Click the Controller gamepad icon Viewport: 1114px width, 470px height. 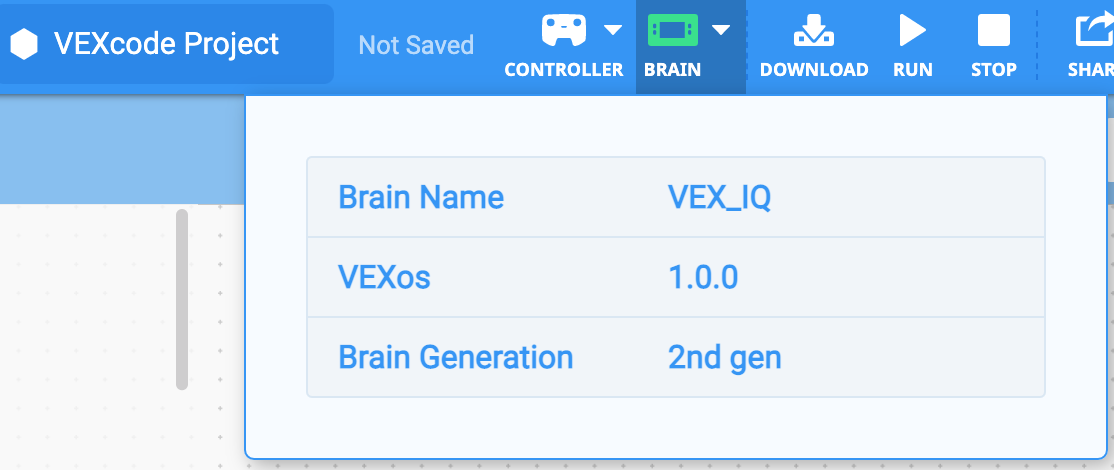pyautogui.click(x=564, y=31)
